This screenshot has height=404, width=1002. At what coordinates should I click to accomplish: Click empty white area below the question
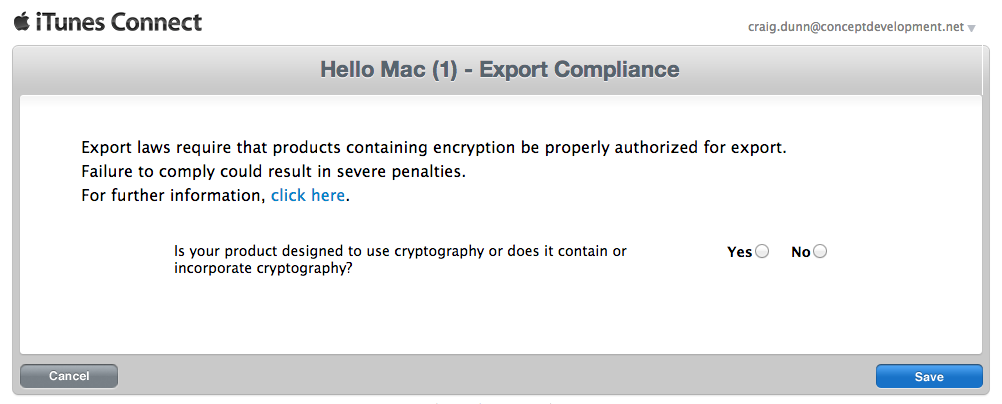click(501, 316)
